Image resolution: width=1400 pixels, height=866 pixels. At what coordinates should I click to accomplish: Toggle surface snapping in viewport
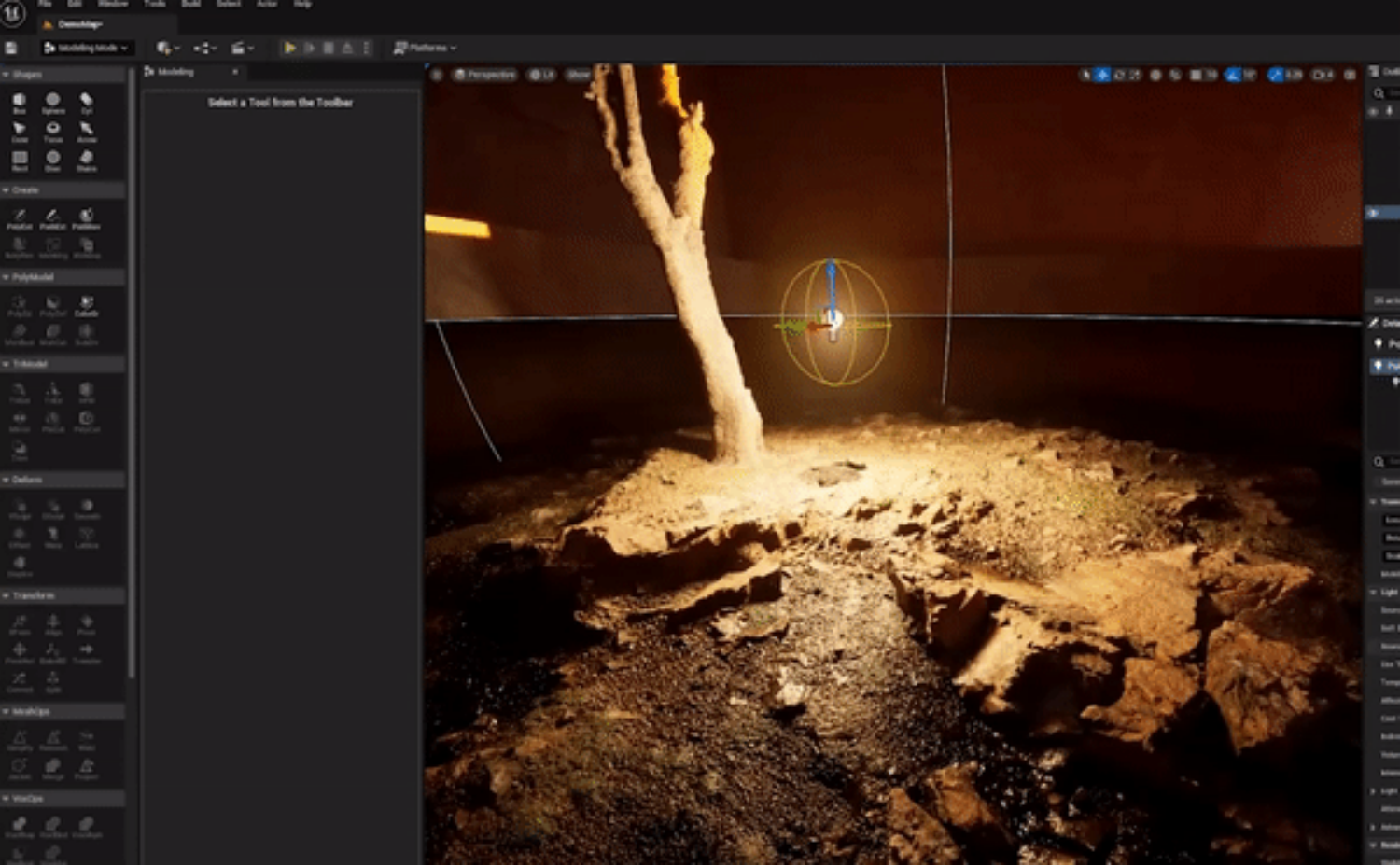coord(1175,75)
